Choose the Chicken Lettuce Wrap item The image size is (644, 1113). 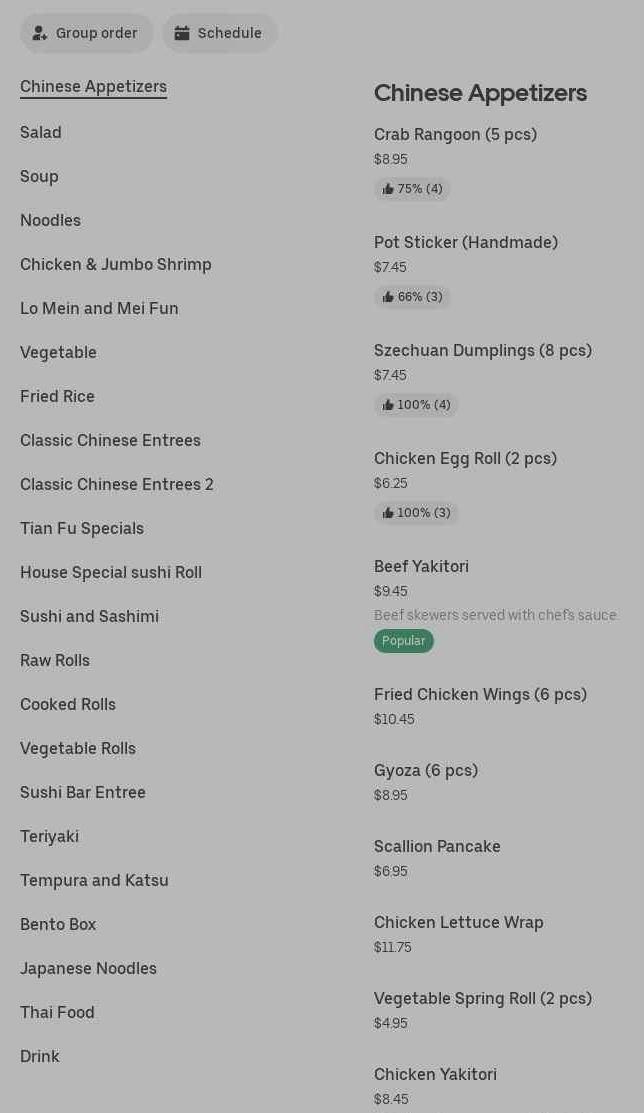coord(458,923)
